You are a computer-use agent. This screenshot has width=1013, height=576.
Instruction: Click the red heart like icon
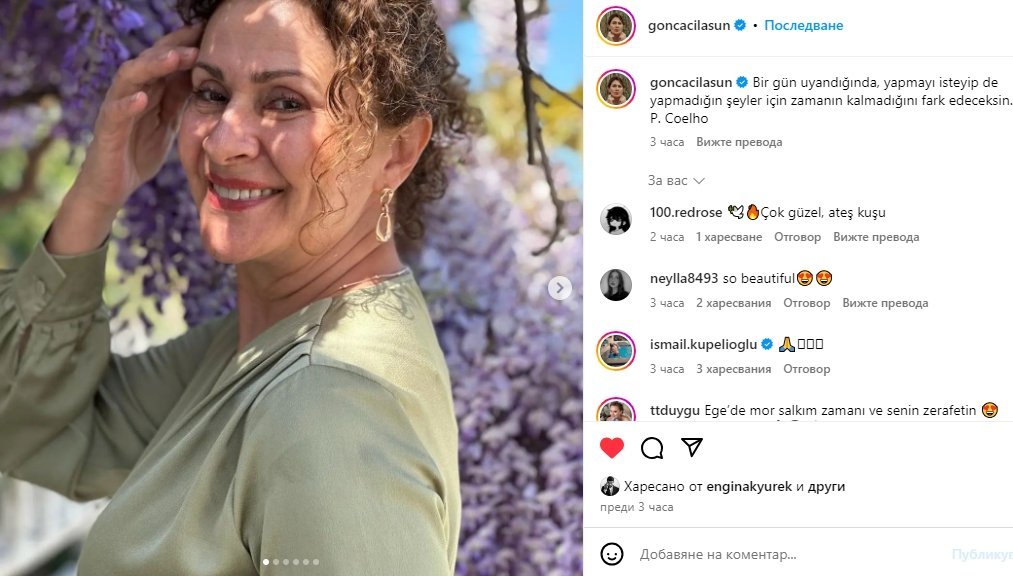coord(612,447)
